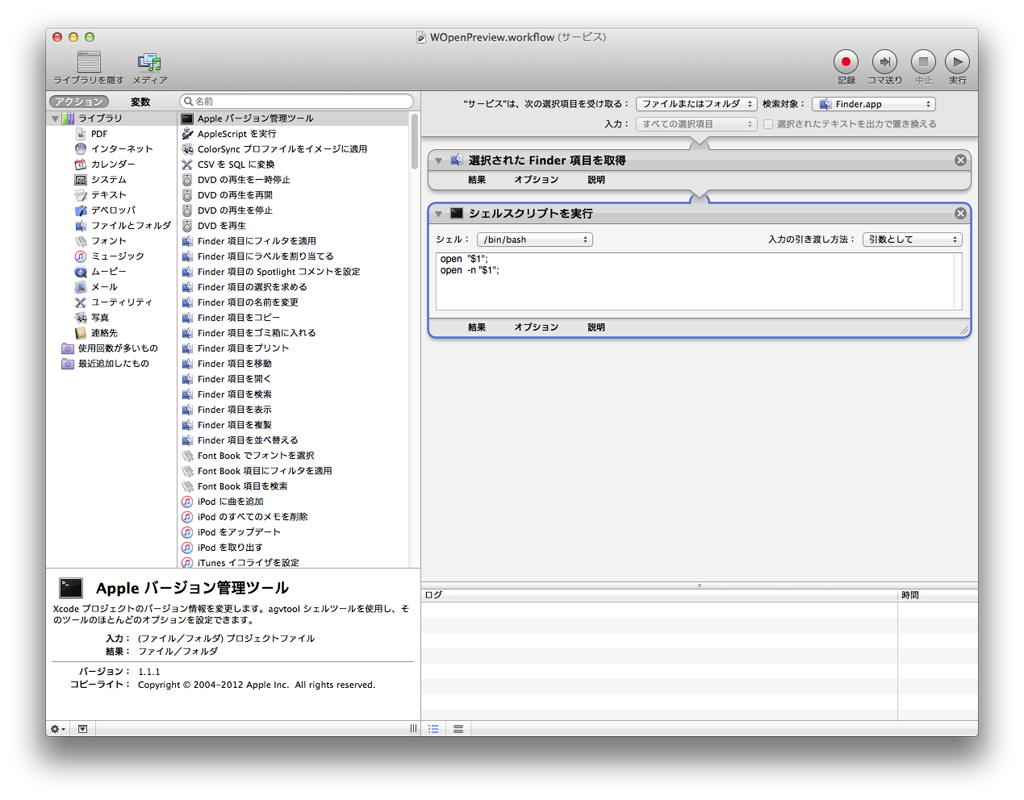1024x800 pixels.
Task: Toggle 選択されたテキストを出力で置き換える checkbox
Action: 768,124
